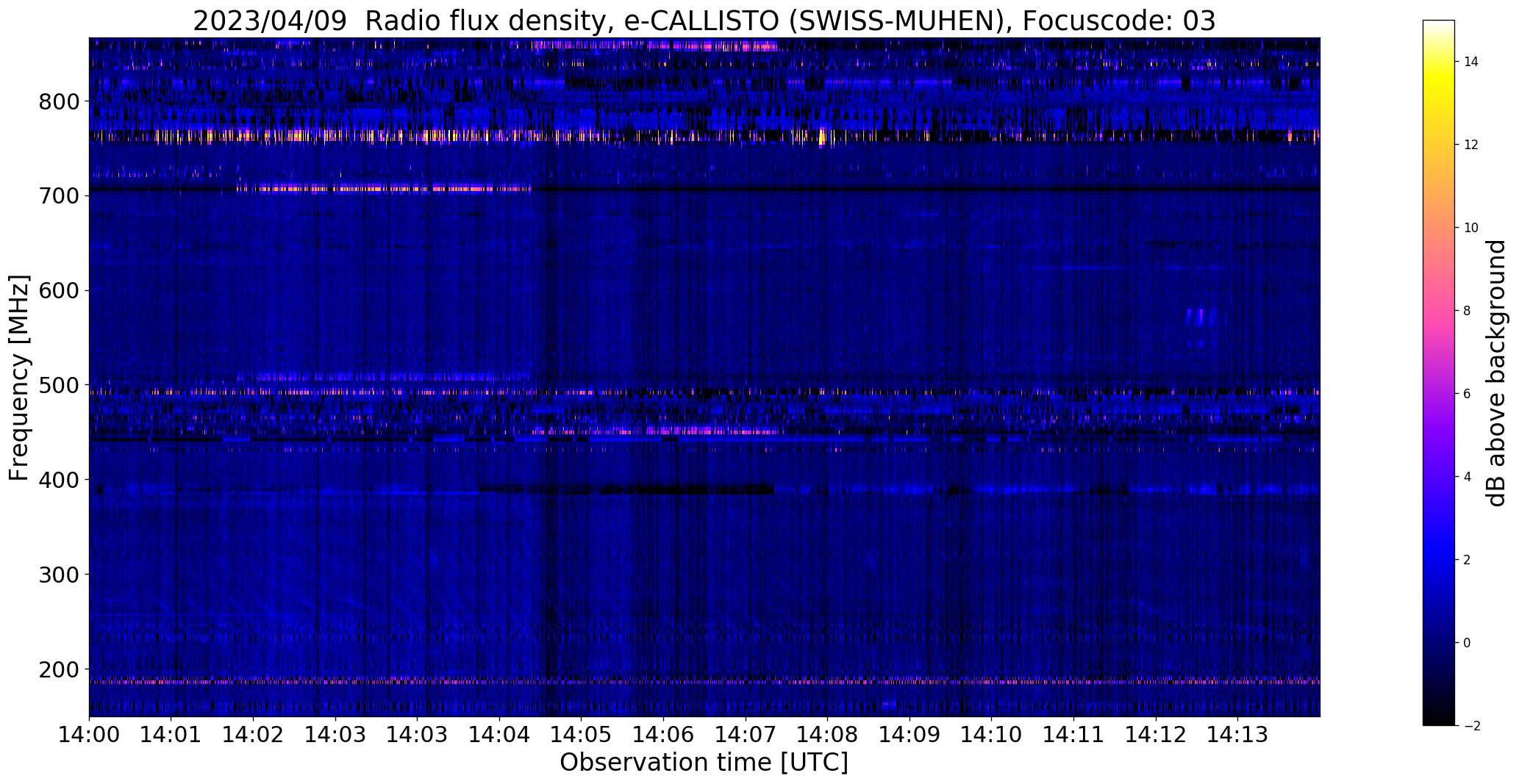The image size is (1519, 784).
Task: Click the colorbar tick value 4
Action: 1467,477
